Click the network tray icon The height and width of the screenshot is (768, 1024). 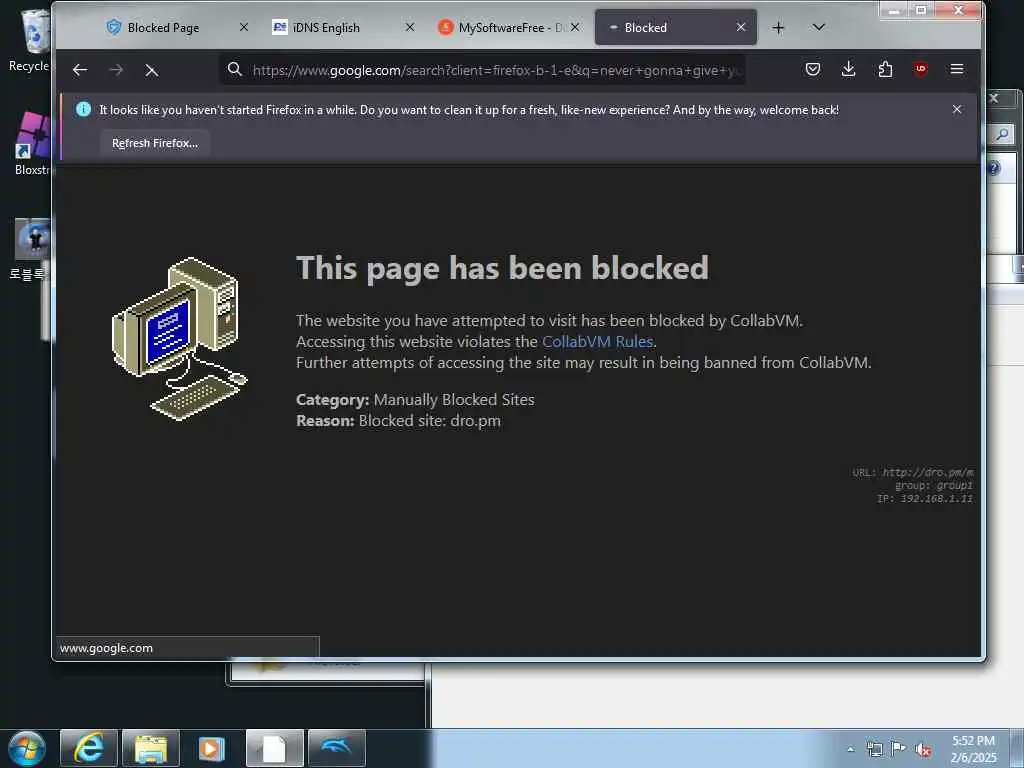(874, 749)
